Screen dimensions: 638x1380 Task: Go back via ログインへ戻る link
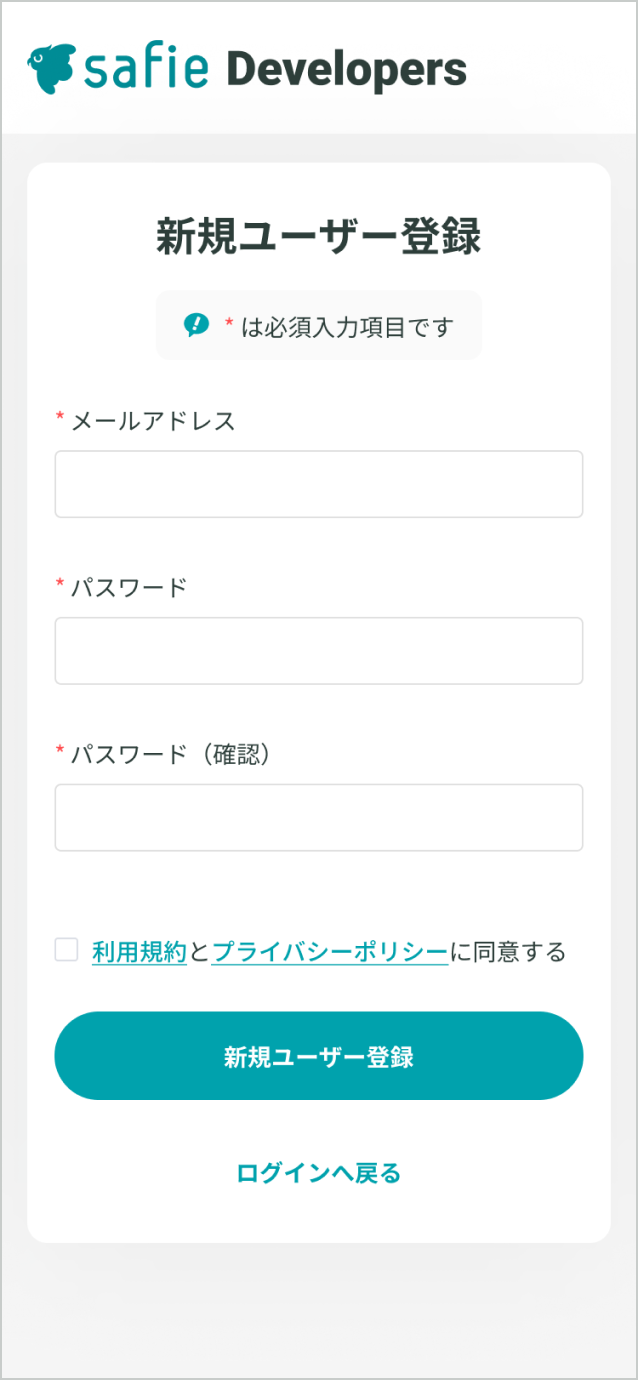pyautogui.click(x=319, y=1173)
